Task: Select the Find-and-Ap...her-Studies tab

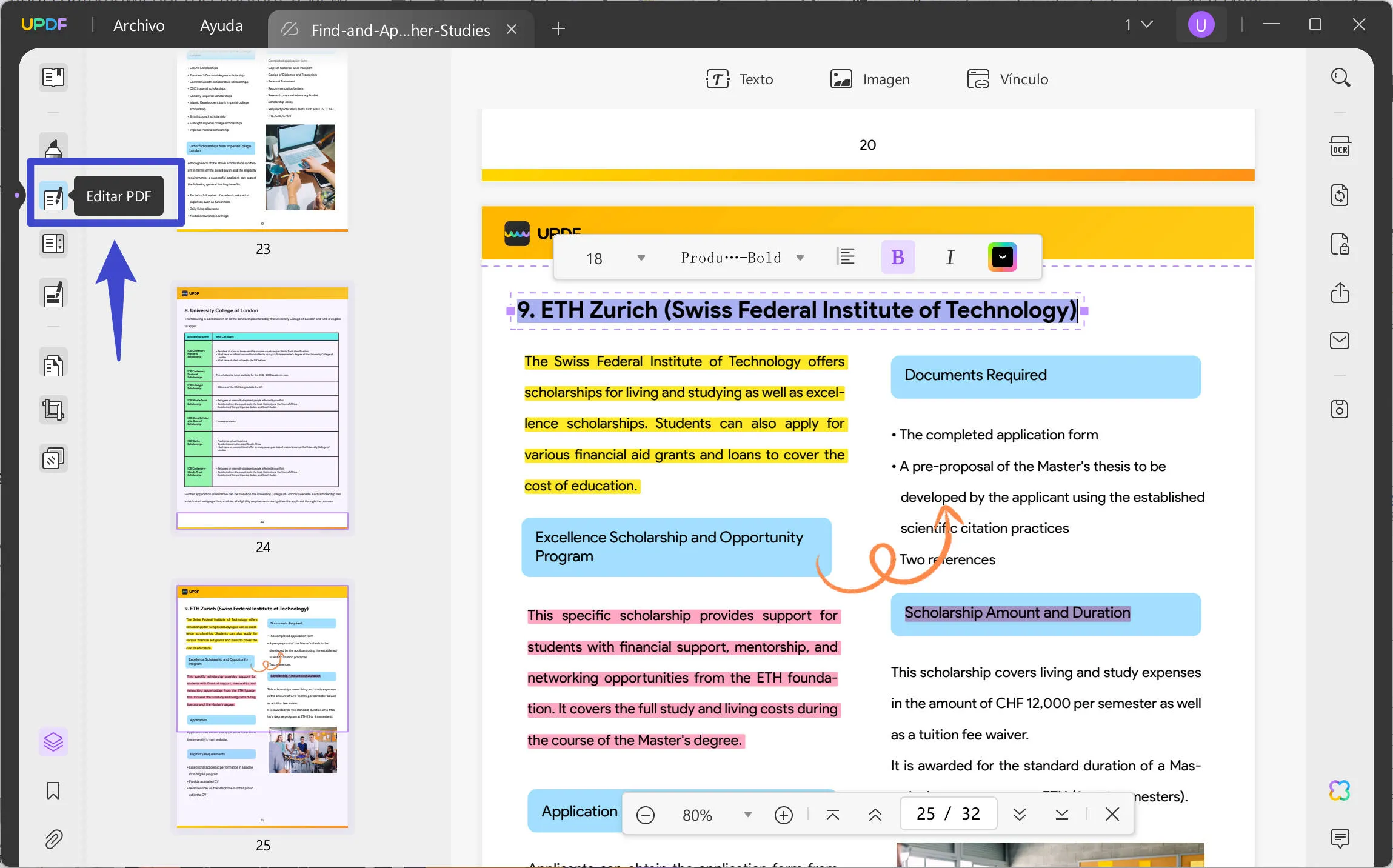Action: [400, 30]
